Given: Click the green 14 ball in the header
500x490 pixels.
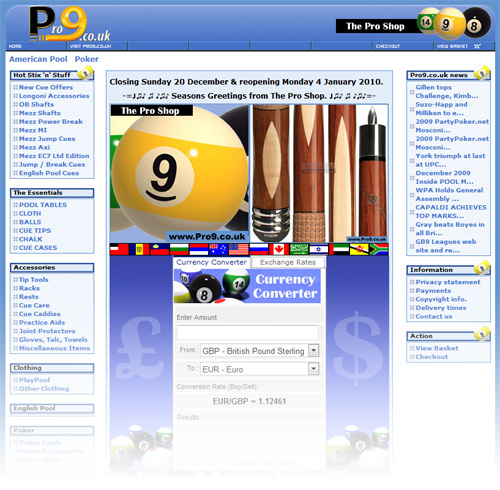Looking at the screenshot, I should pyautogui.click(x=426, y=22).
